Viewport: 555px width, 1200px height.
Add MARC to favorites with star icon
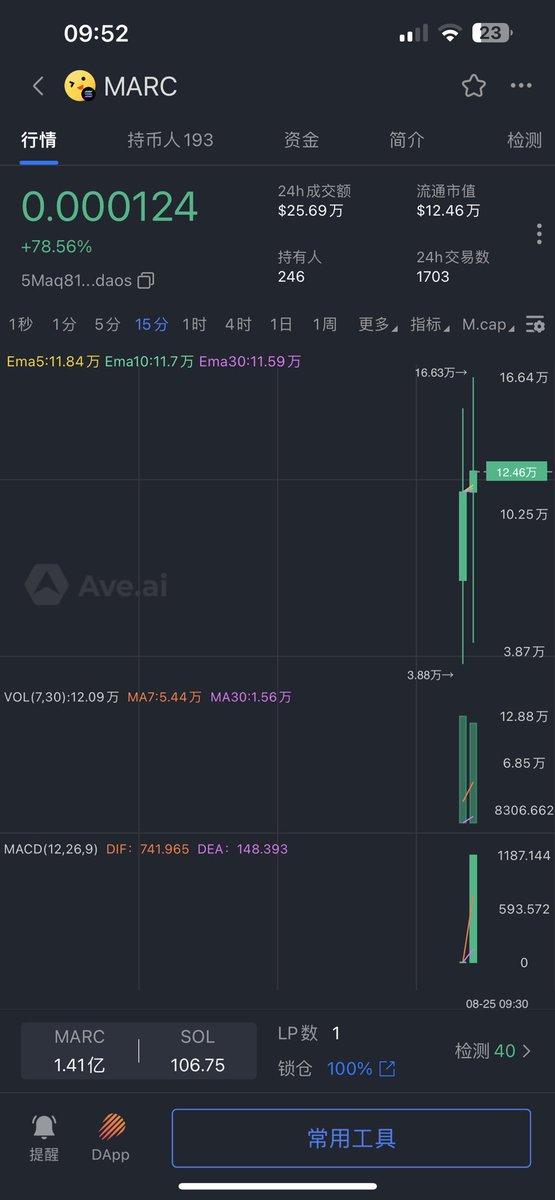(x=474, y=86)
